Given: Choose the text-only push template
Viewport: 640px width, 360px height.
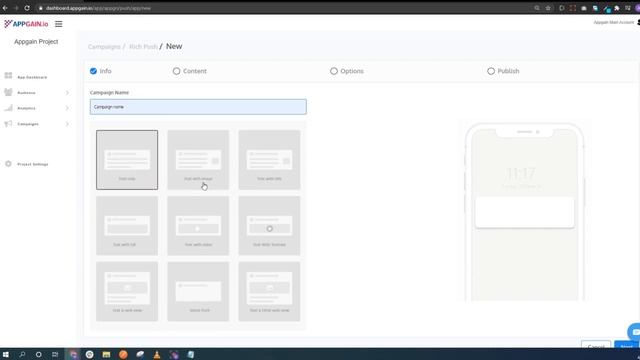Looking at the screenshot, I should tap(127, 160).
